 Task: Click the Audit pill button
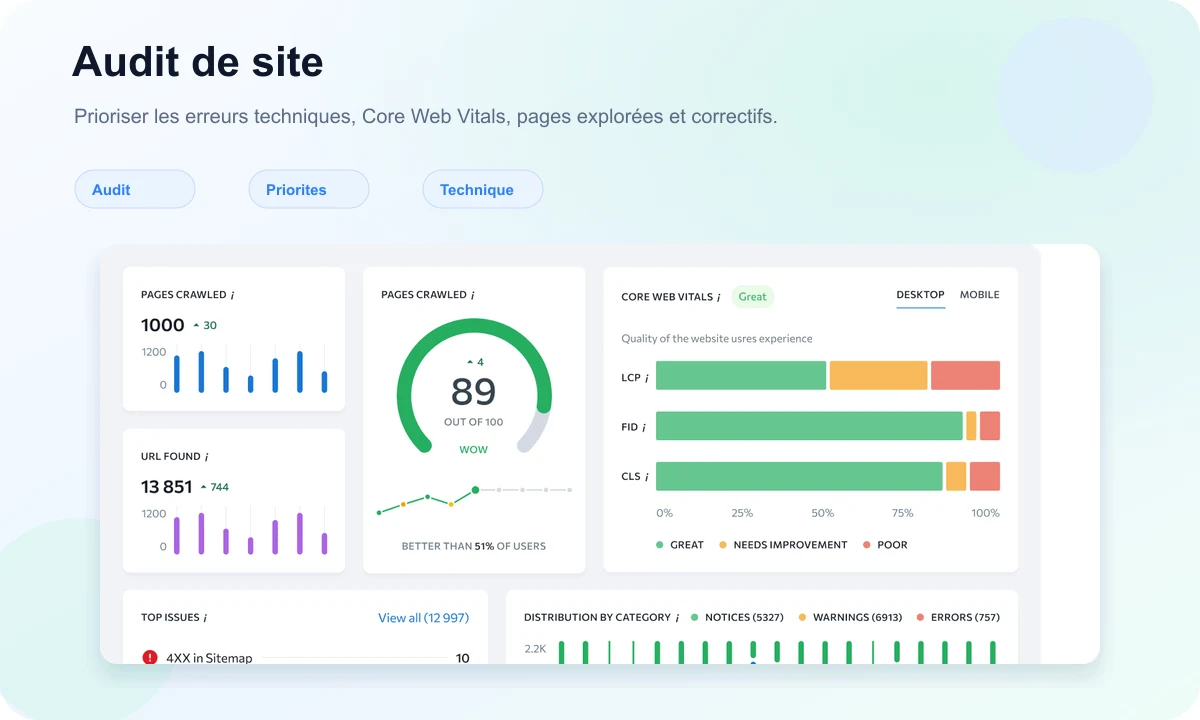pyautogui.click(x=135, y=189)
